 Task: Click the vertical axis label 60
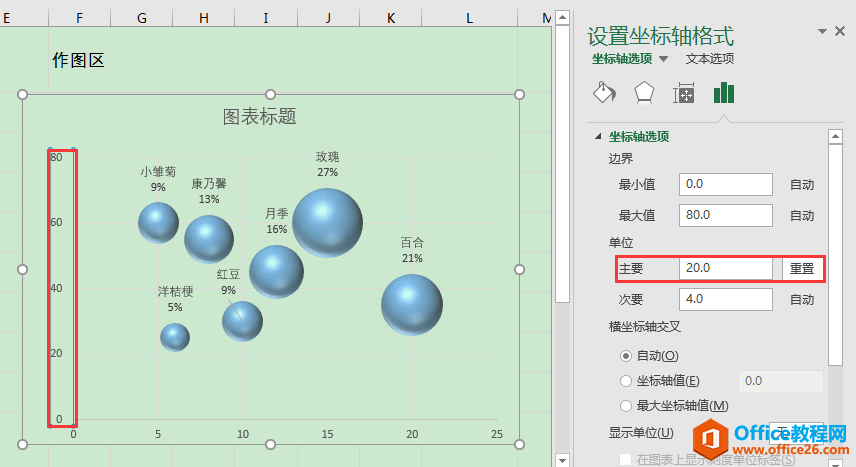[x=56, y=222]
